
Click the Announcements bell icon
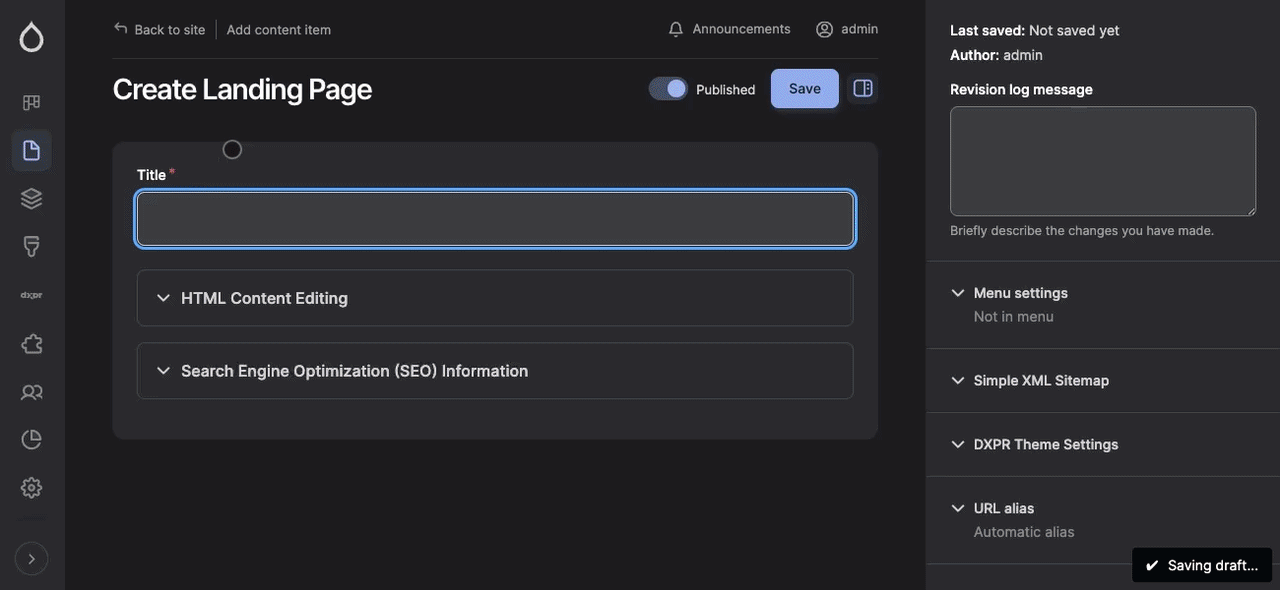tap(675, 28)
